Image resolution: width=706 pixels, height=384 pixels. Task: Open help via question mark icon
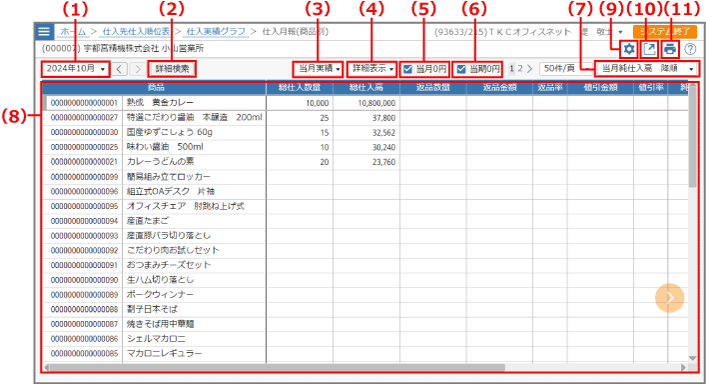[x=690, y=49]
